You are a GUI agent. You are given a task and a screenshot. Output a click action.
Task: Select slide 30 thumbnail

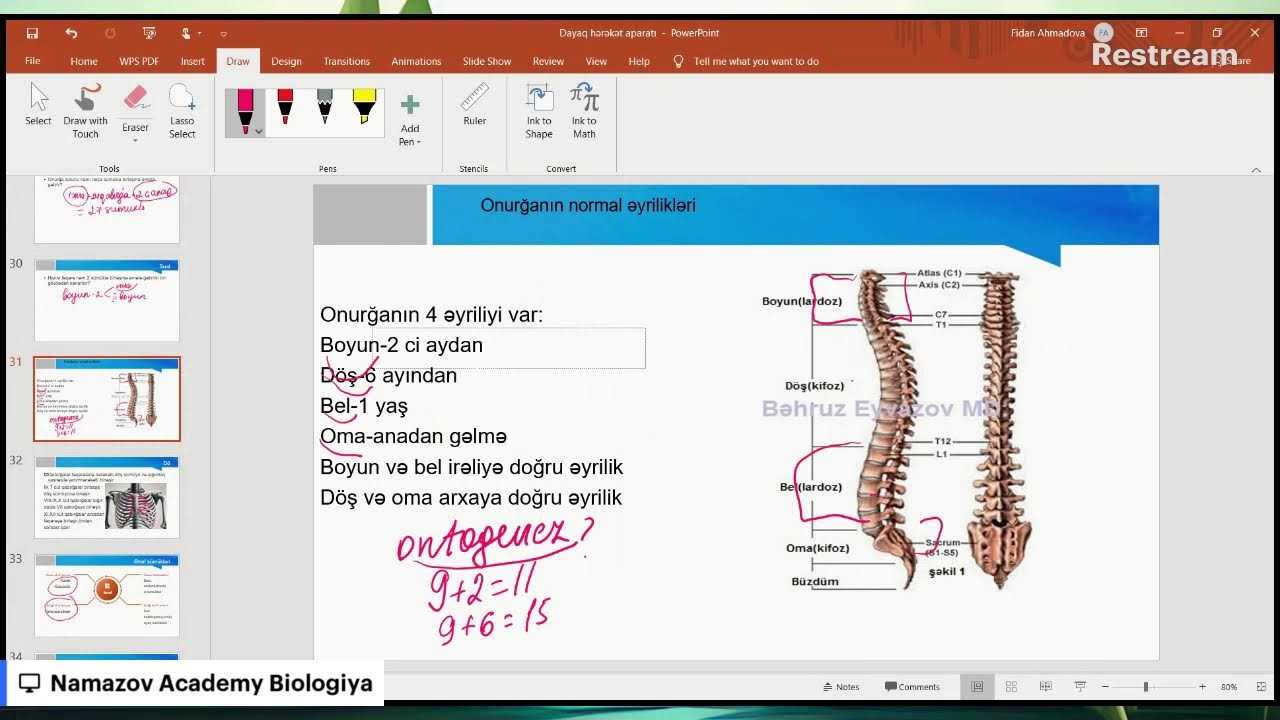[x=107, y=299]
